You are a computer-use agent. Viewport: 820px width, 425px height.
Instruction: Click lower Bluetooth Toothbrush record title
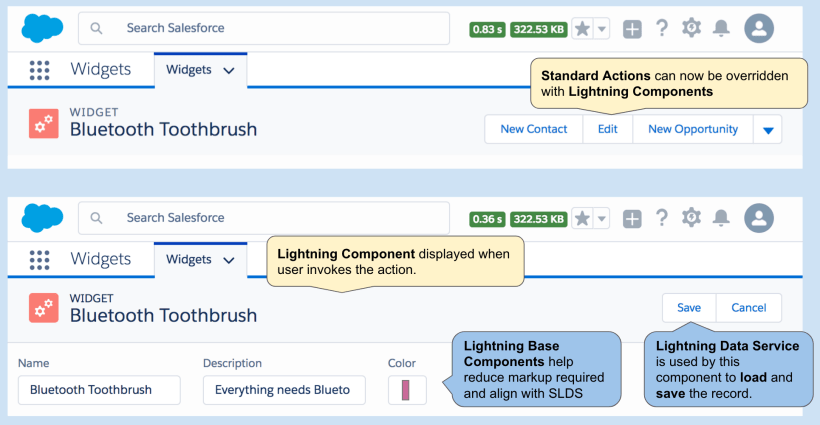pos(164,316)
